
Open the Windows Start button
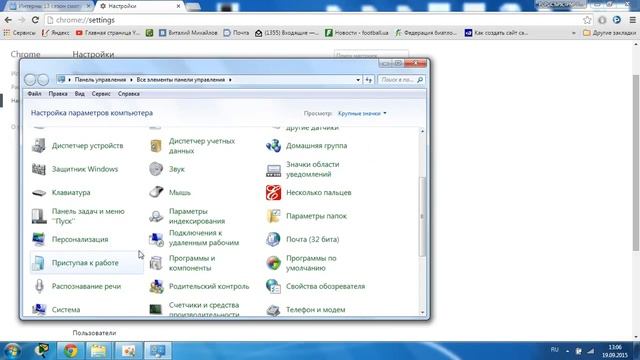pos(13,351)
